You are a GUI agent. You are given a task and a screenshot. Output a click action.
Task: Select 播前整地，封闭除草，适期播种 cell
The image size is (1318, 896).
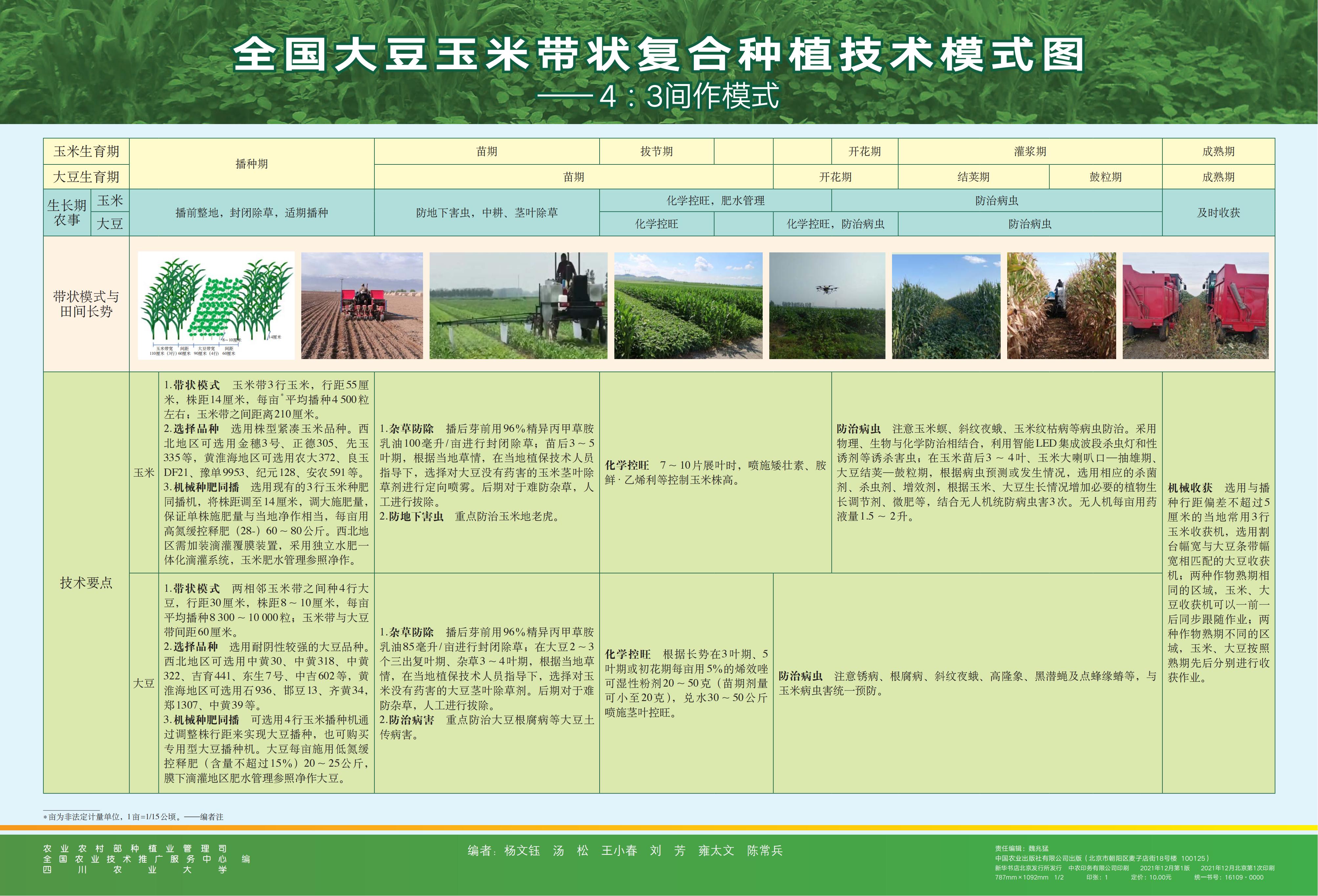[x=252, y=213]
